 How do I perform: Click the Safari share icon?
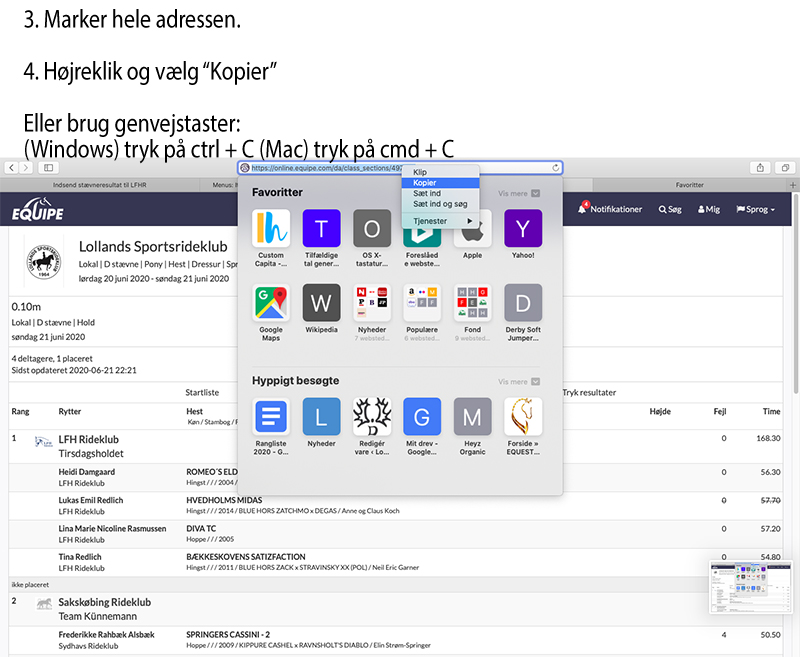pyautogui.click(x=760, y=167)
